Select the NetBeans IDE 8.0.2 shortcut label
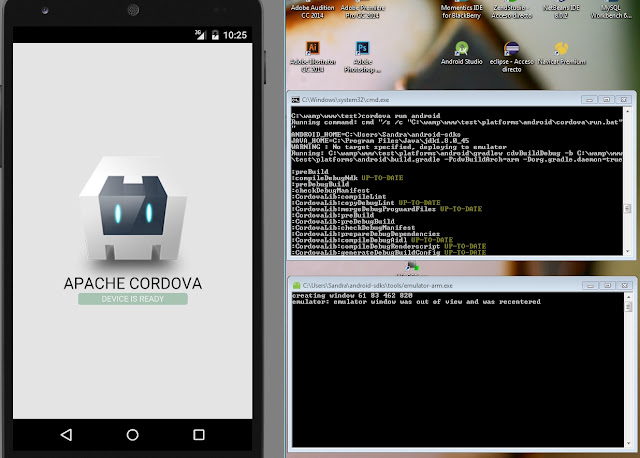640x458 pixels. tap(561, 11)
